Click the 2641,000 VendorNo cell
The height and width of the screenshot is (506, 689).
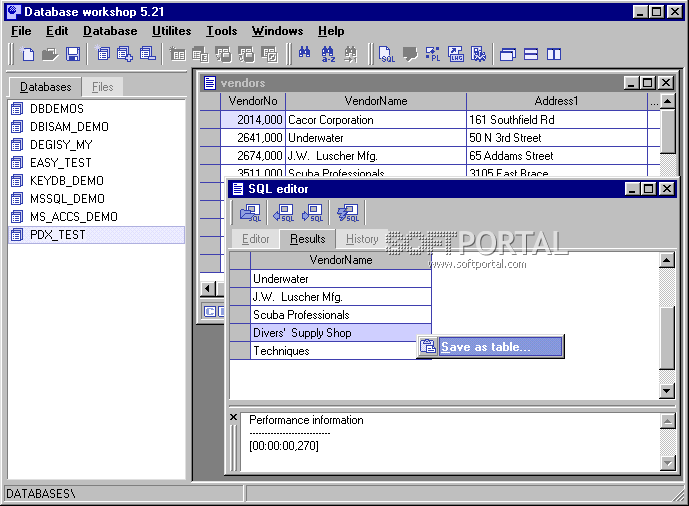253,138
